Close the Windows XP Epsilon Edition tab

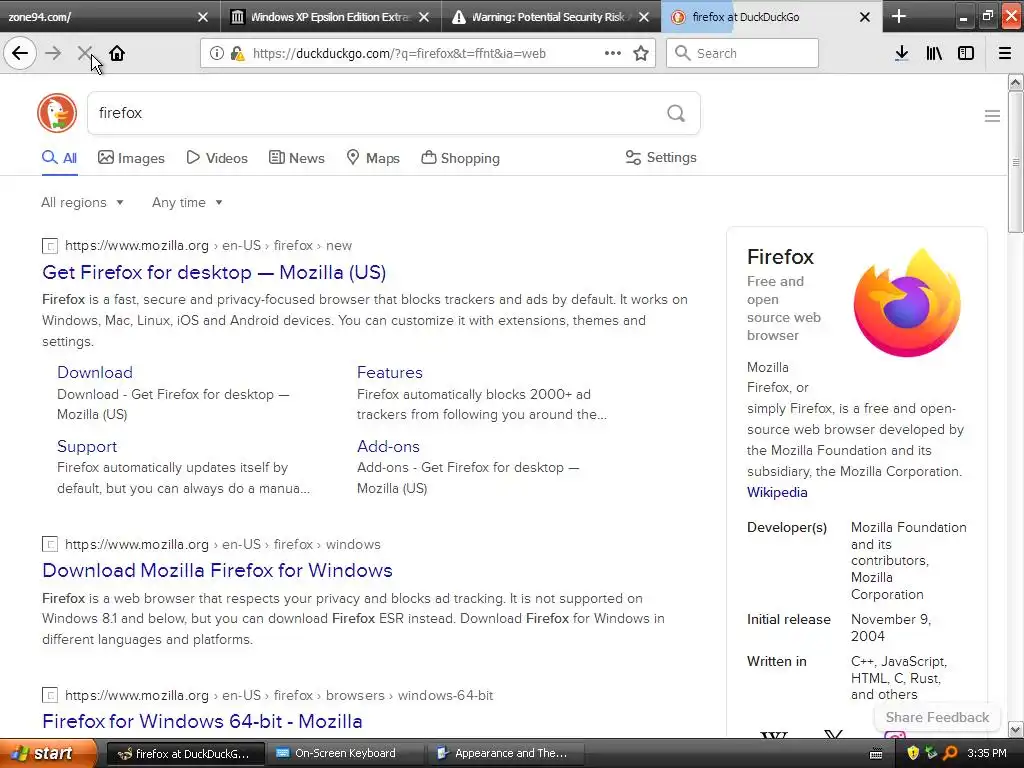[x=424, y=17]
